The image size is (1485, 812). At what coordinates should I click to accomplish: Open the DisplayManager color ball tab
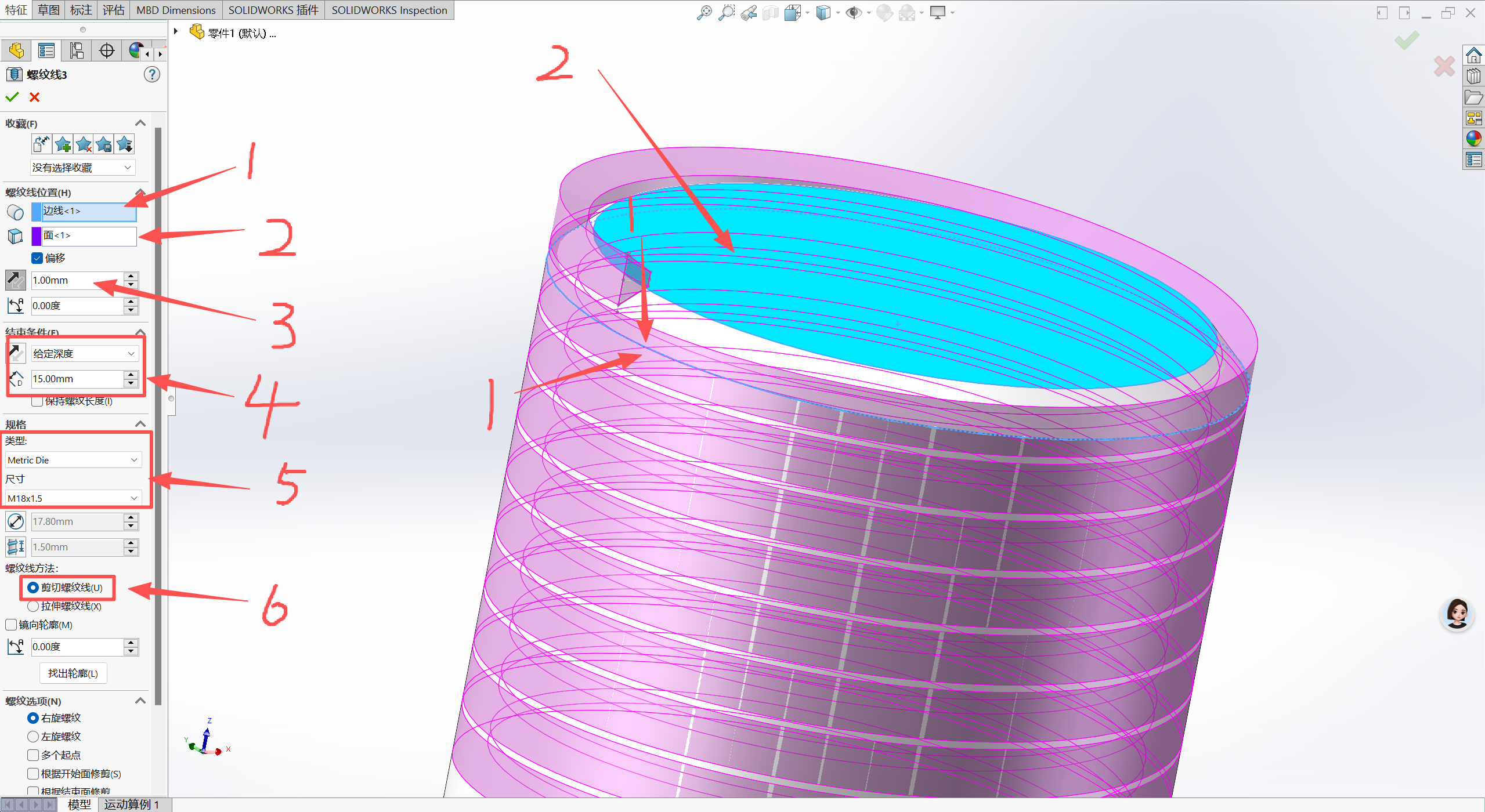coord(136,51)
